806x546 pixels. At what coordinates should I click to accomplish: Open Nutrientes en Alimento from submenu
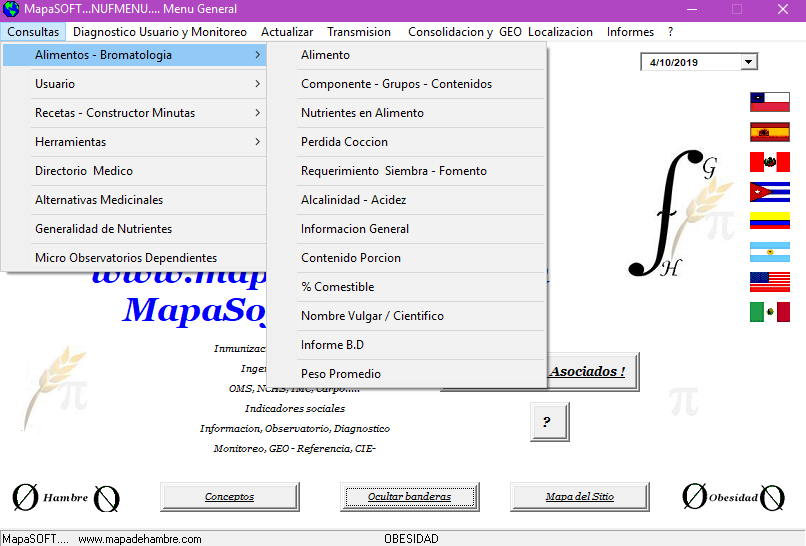coord(362,113)
